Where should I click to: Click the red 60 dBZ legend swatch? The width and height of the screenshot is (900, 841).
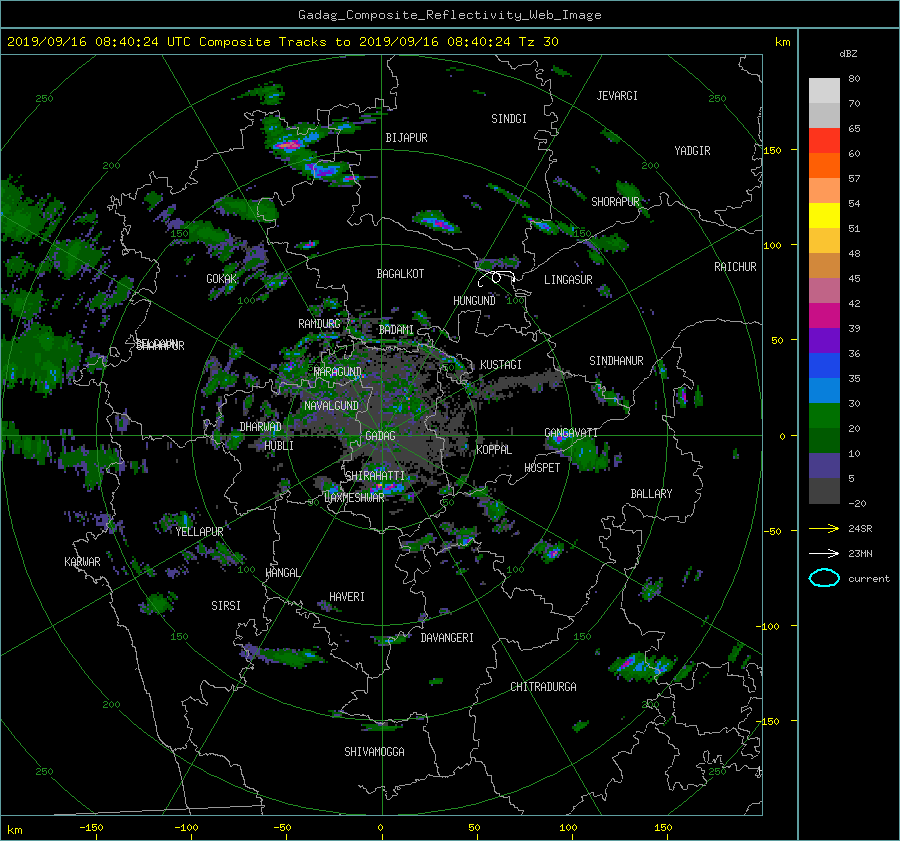[824, 141]
